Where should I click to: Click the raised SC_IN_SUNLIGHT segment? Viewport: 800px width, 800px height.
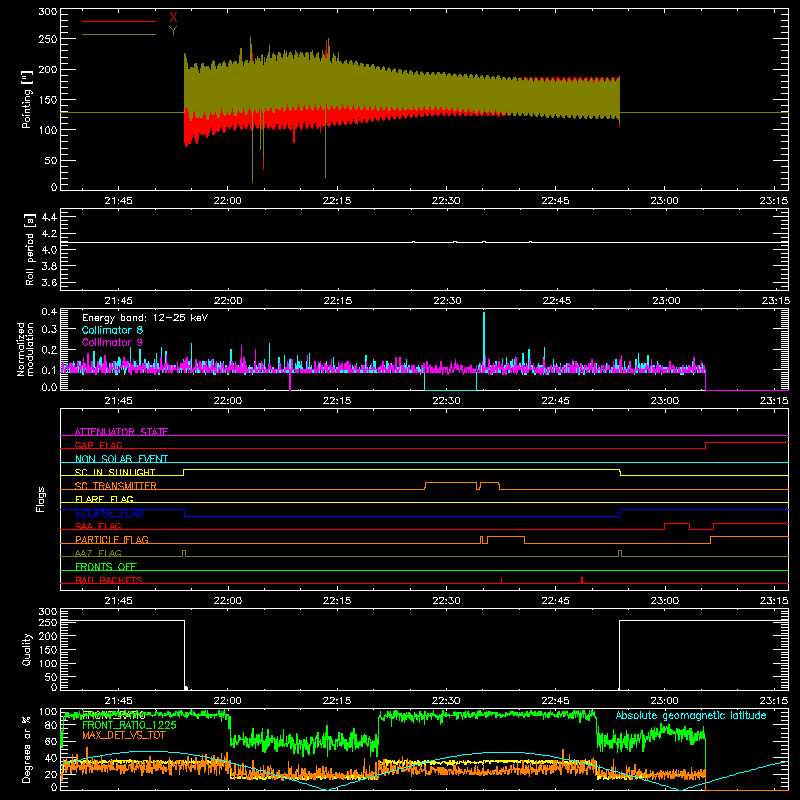click(402, 469)
